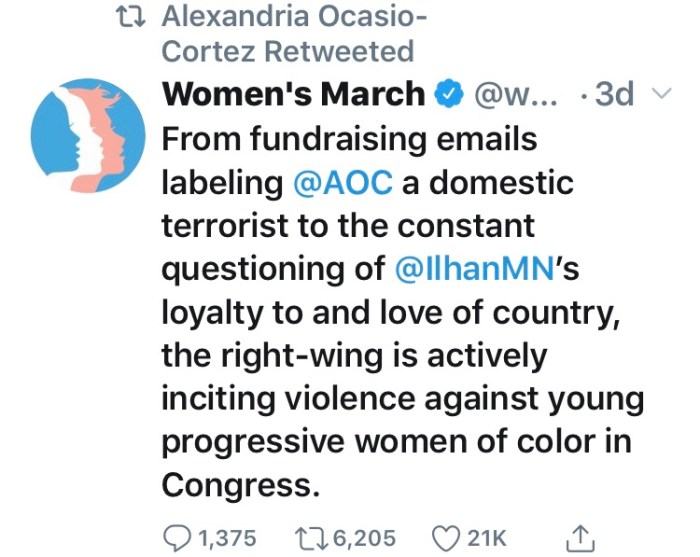Click the 21K like count
The width and height of the screenshot is (700, 557).
click(x=487, y=539)
